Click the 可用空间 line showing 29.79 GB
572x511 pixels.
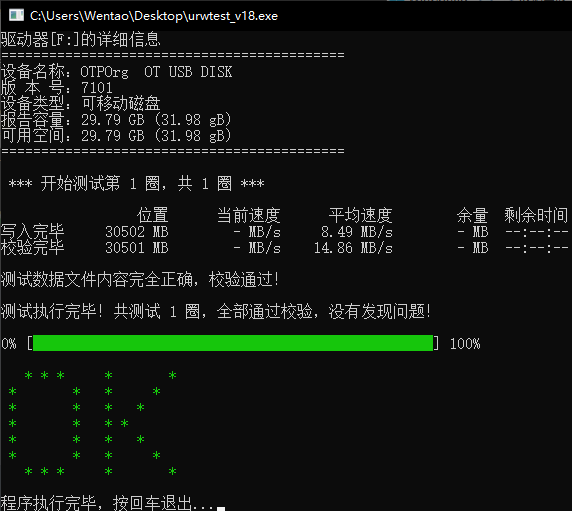116,136
